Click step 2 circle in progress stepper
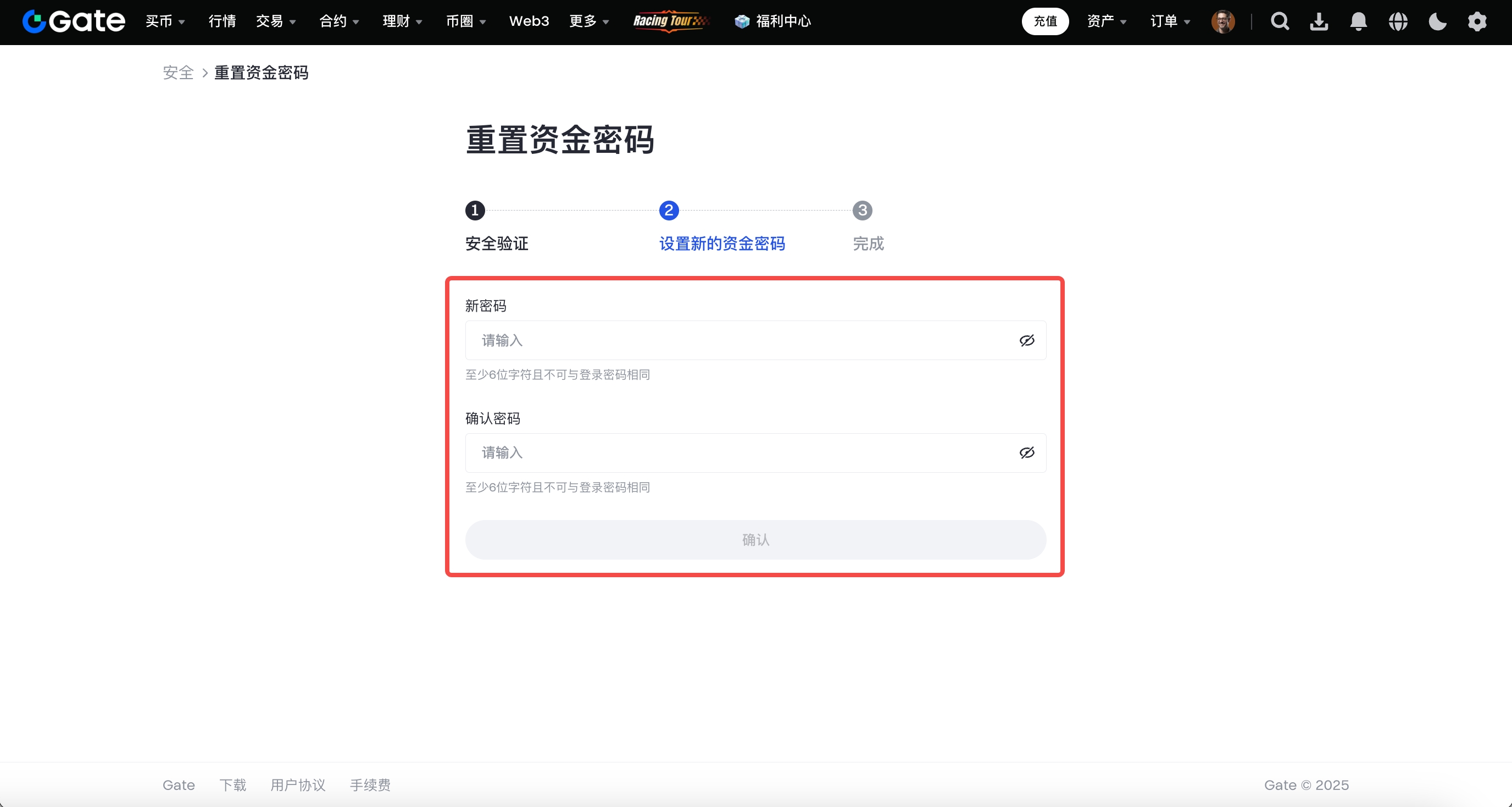The height and width of the screenshot is (807, 1512). tap(669, 210)
